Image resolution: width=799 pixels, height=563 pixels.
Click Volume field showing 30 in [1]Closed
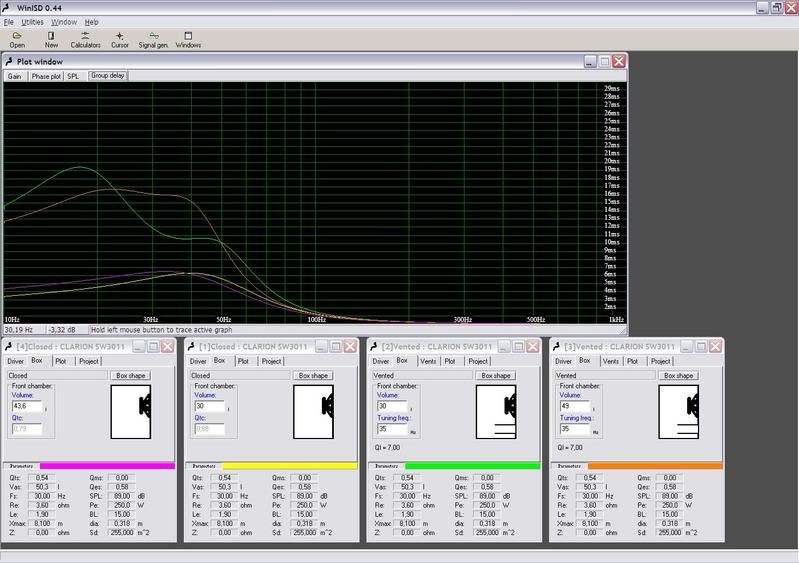point(209,406)
